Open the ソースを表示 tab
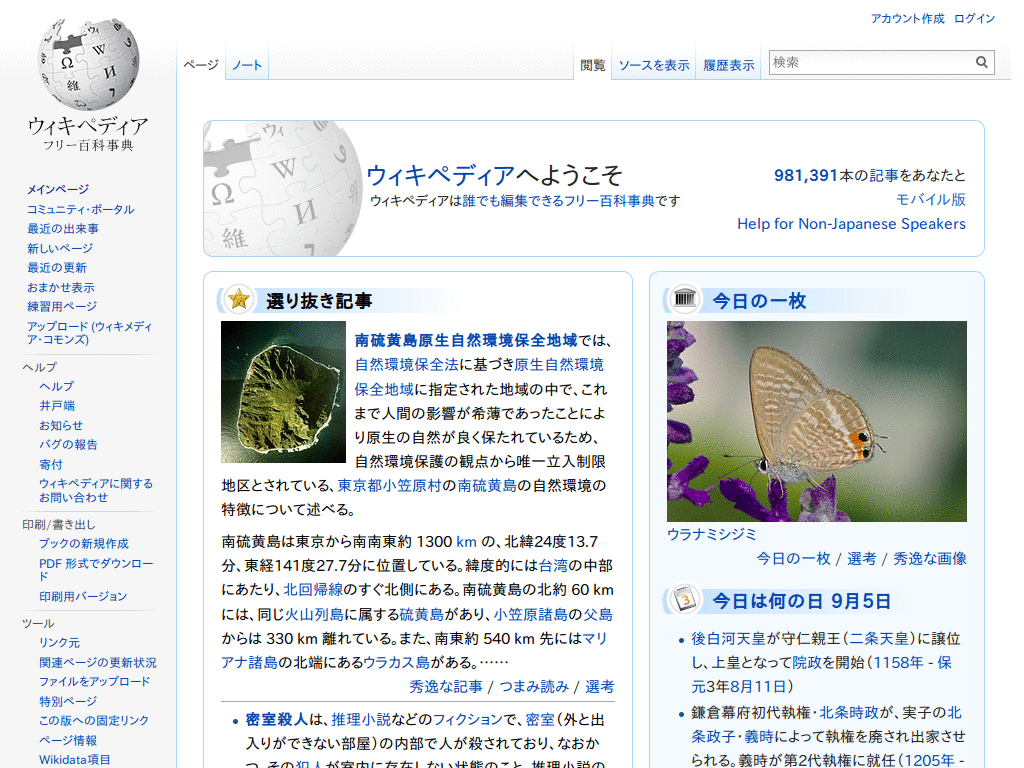 [x=654, y=65]
